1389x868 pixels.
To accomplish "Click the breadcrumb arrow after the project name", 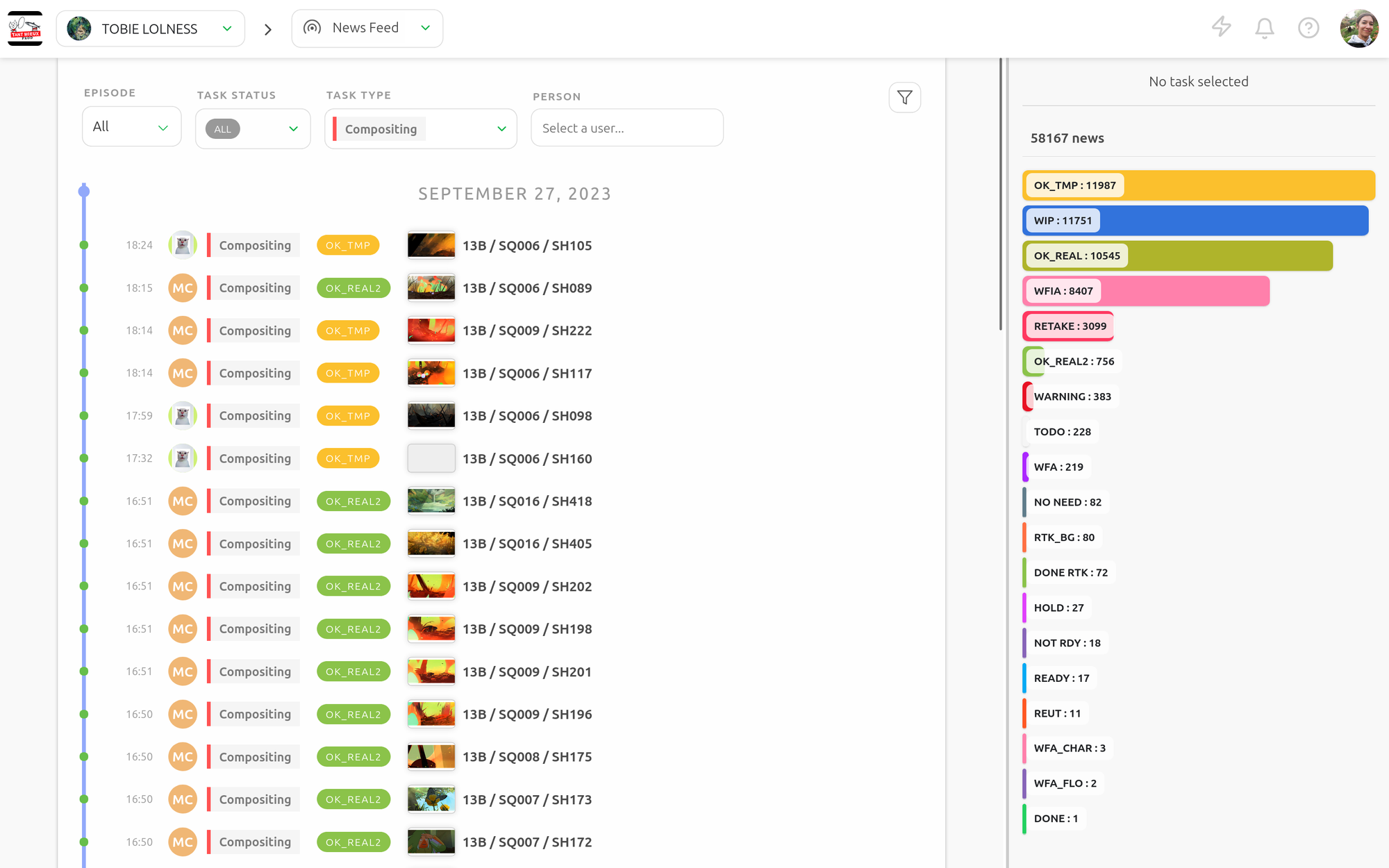I will (268, 29).
